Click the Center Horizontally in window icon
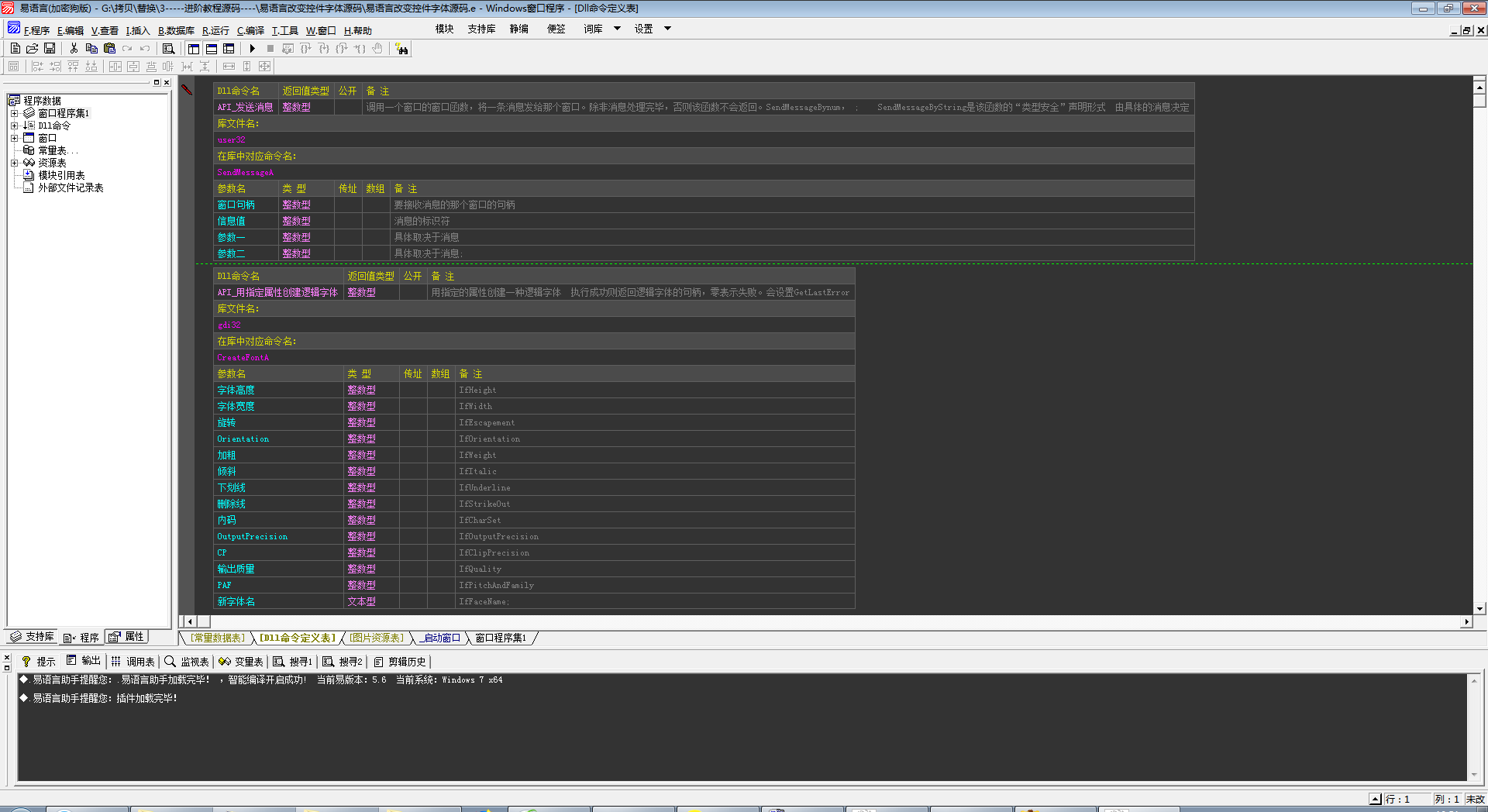The image size is (1488, 812). point(115,67)
